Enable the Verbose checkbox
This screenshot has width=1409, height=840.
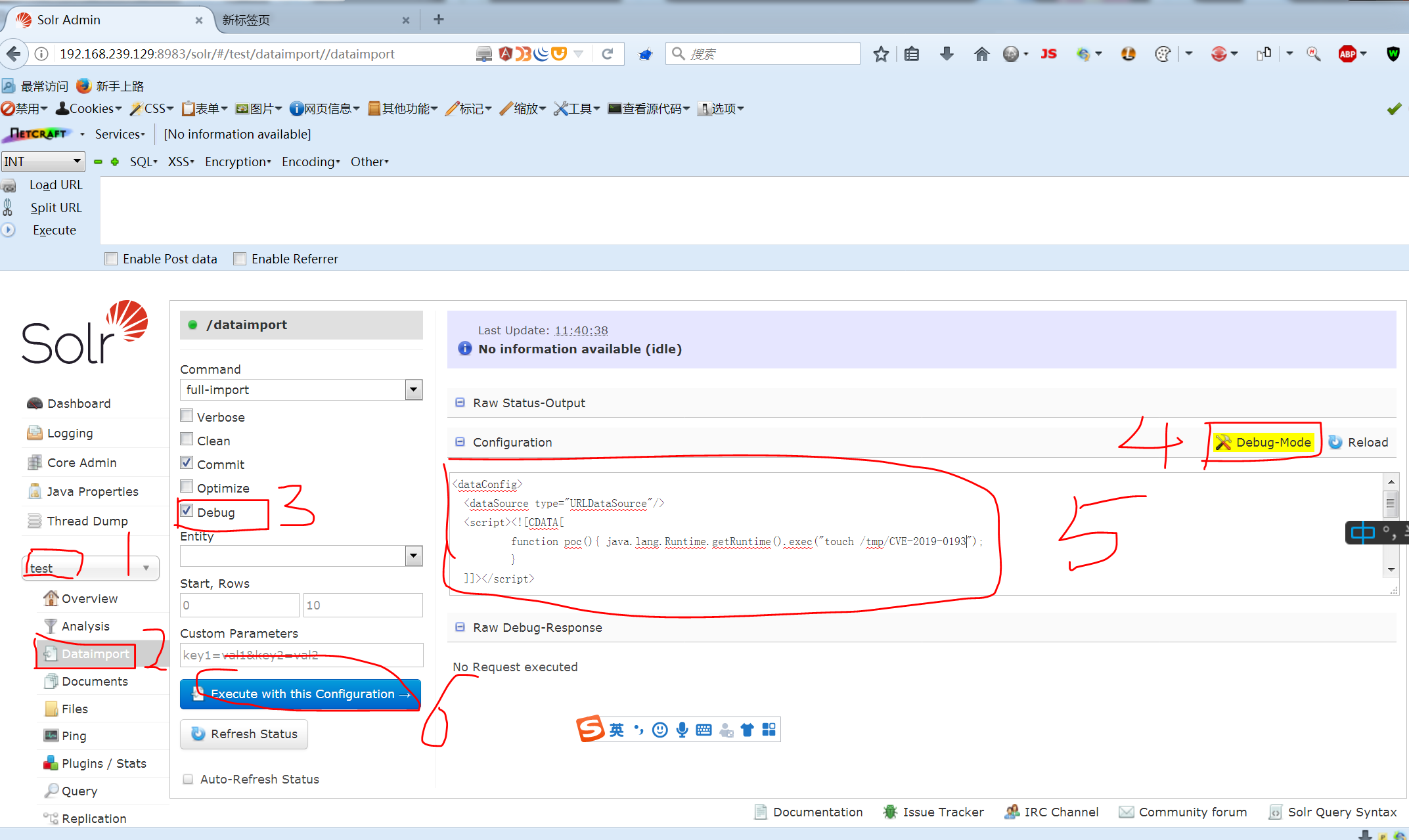pos(187,415)
